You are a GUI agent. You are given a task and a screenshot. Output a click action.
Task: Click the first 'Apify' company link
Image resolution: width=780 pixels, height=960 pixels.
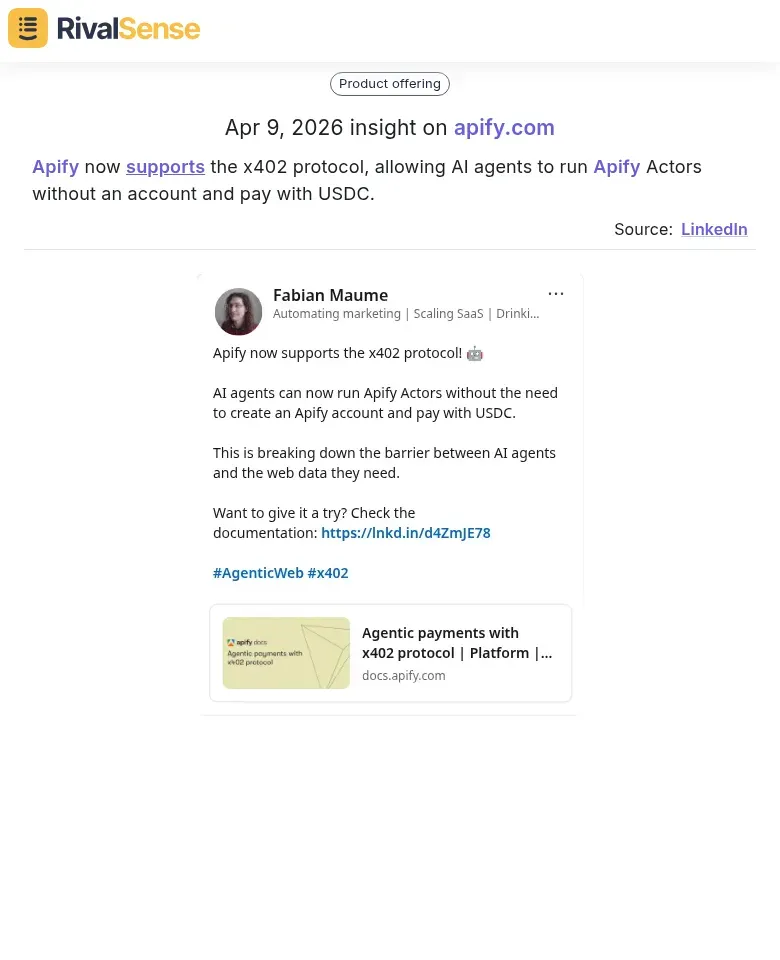[x=55, y=166]
